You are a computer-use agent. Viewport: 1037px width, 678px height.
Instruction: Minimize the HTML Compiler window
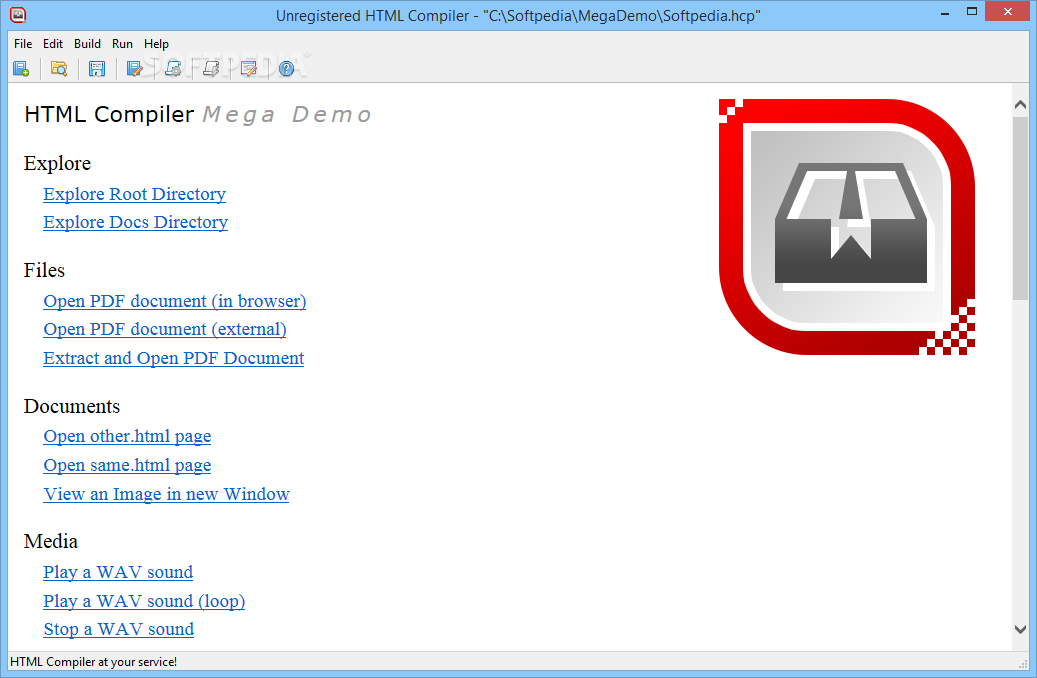(x=946, y=12)
